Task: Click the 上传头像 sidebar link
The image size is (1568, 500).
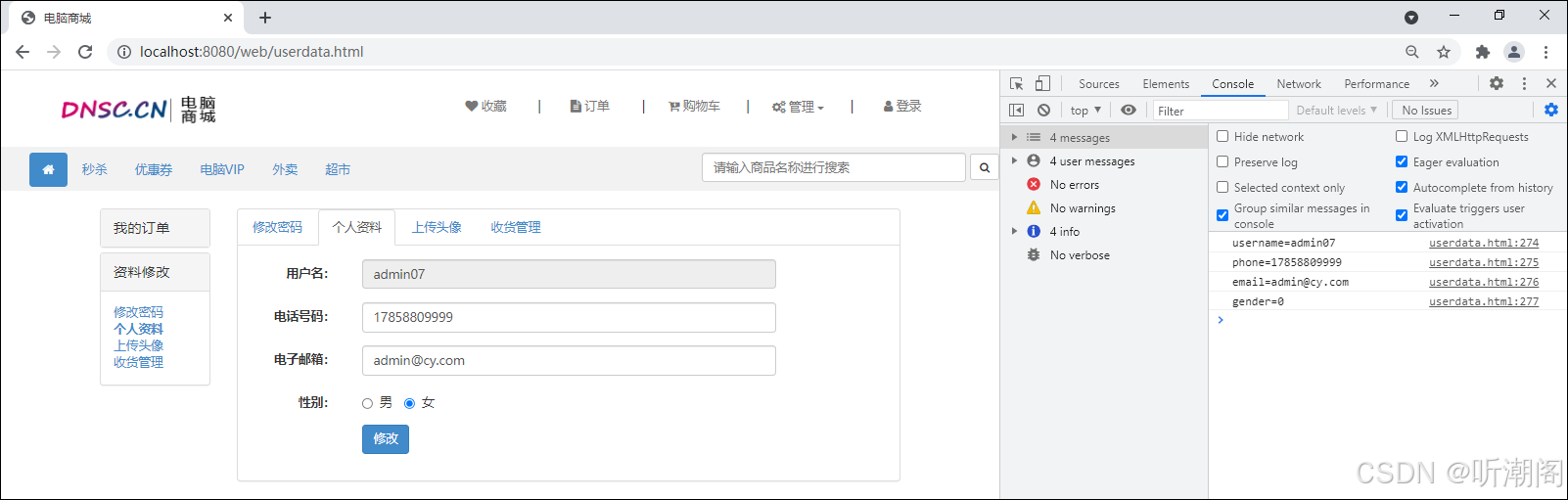Action: [138, 345]
